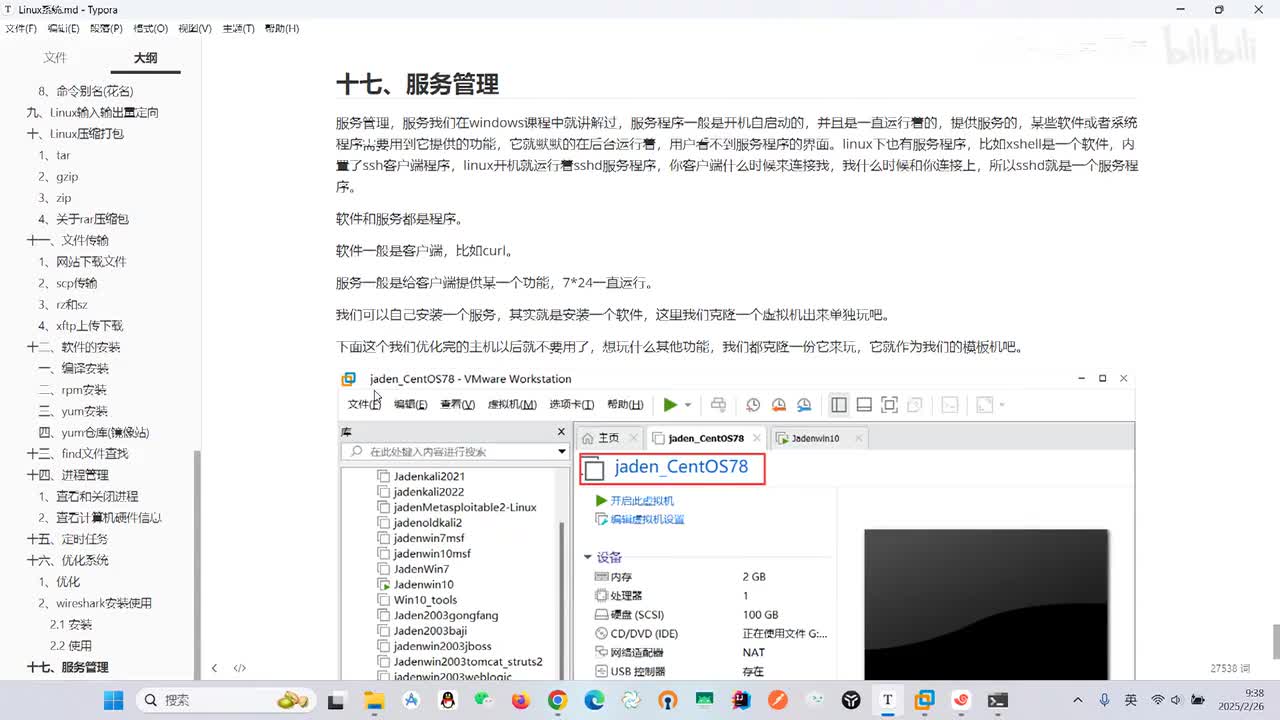Viewport: 1280px width, 720px height.
Task: Open the 文件(F) menu in Typora
Action: tap(21, 29)
